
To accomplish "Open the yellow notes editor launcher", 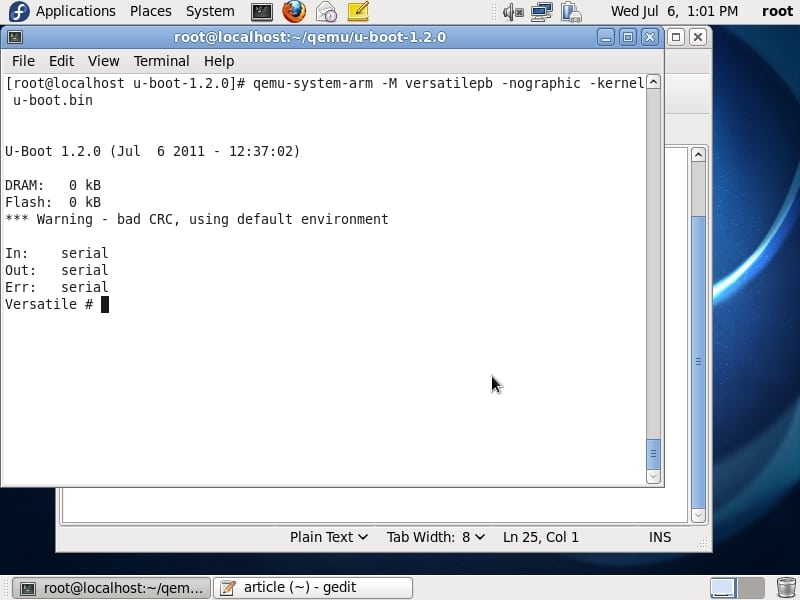I will (x=358, y=11).
